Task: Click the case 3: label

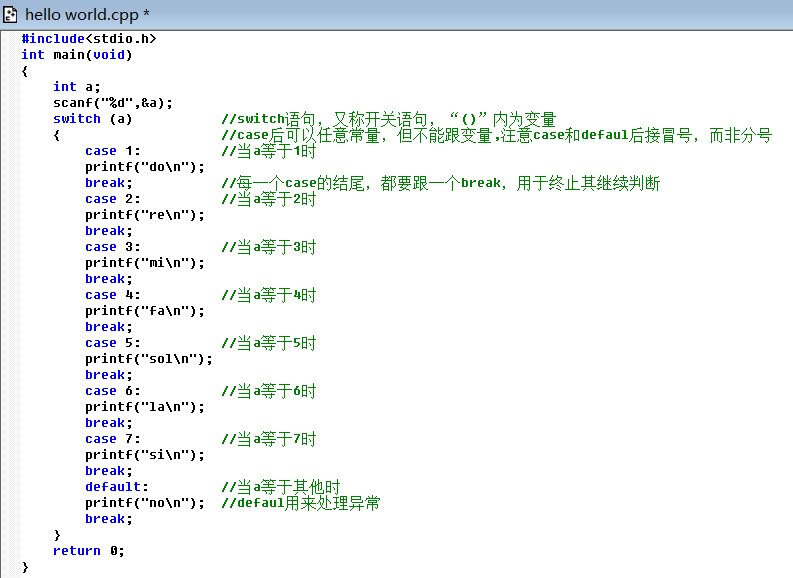Action: tap(113, 247)
